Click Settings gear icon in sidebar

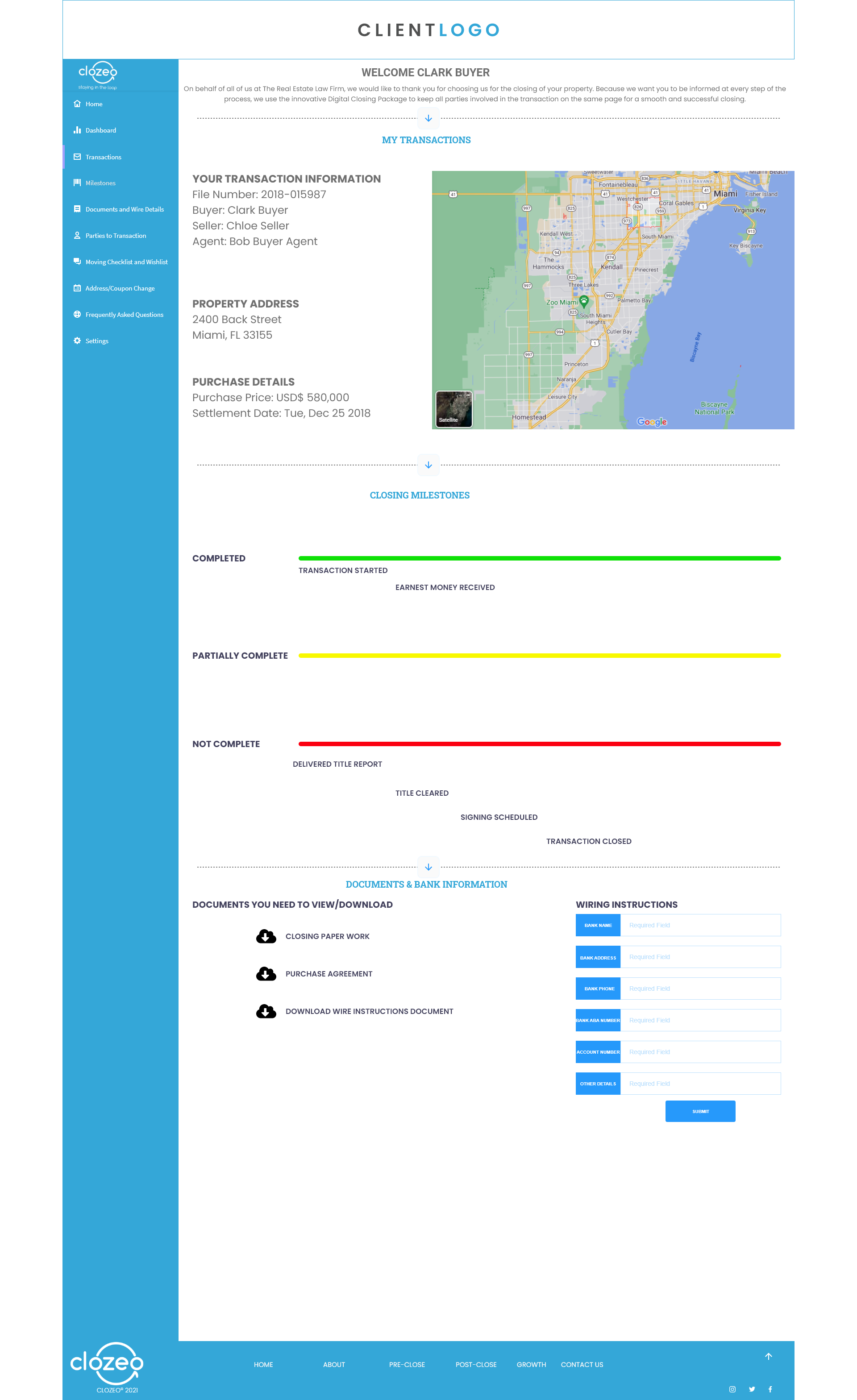(77, 341)
